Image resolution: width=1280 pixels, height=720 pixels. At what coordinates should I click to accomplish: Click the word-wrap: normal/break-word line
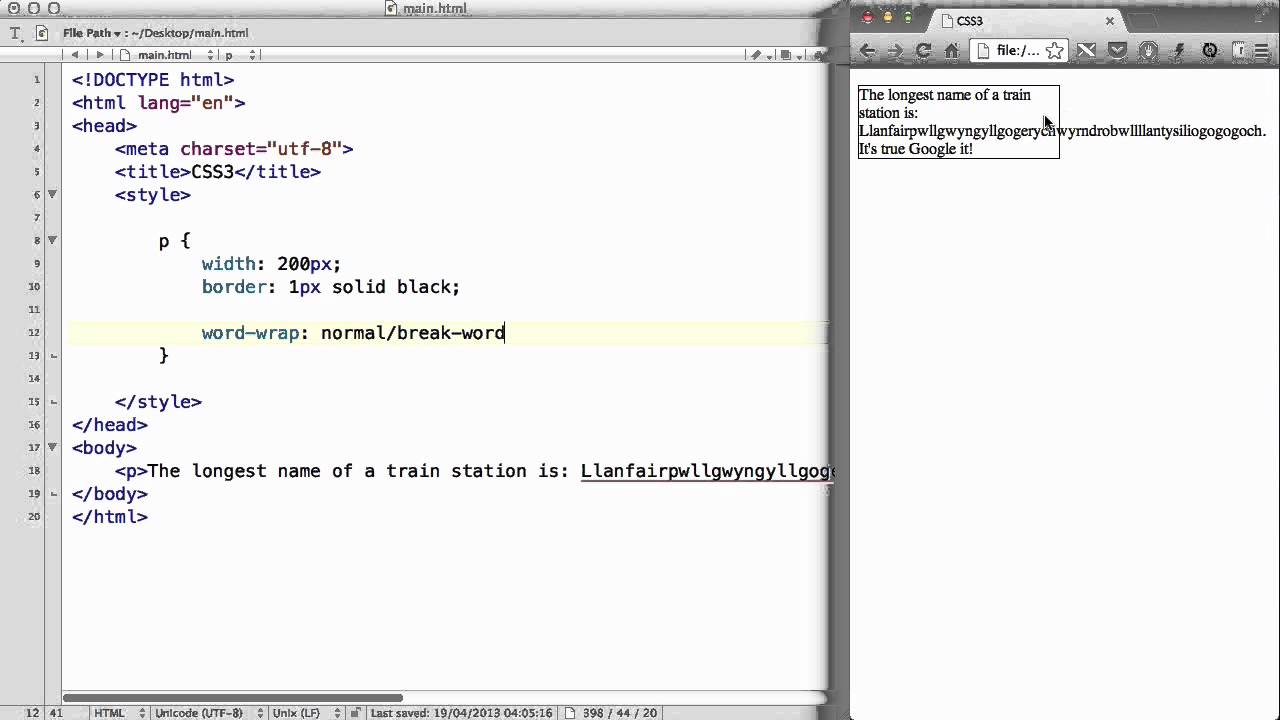pyautogui.click(x=353, y=333)
